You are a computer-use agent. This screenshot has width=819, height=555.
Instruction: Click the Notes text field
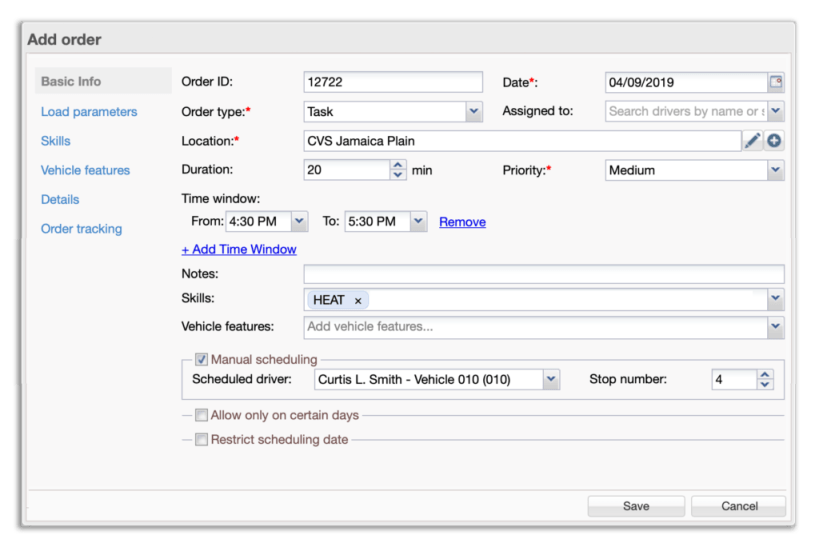coord(543,274)
